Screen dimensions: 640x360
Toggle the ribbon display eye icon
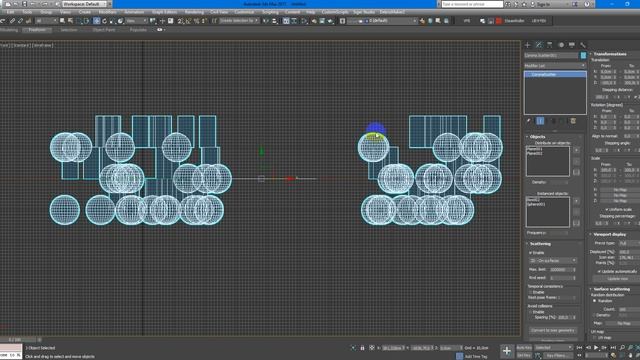point(160,30)
